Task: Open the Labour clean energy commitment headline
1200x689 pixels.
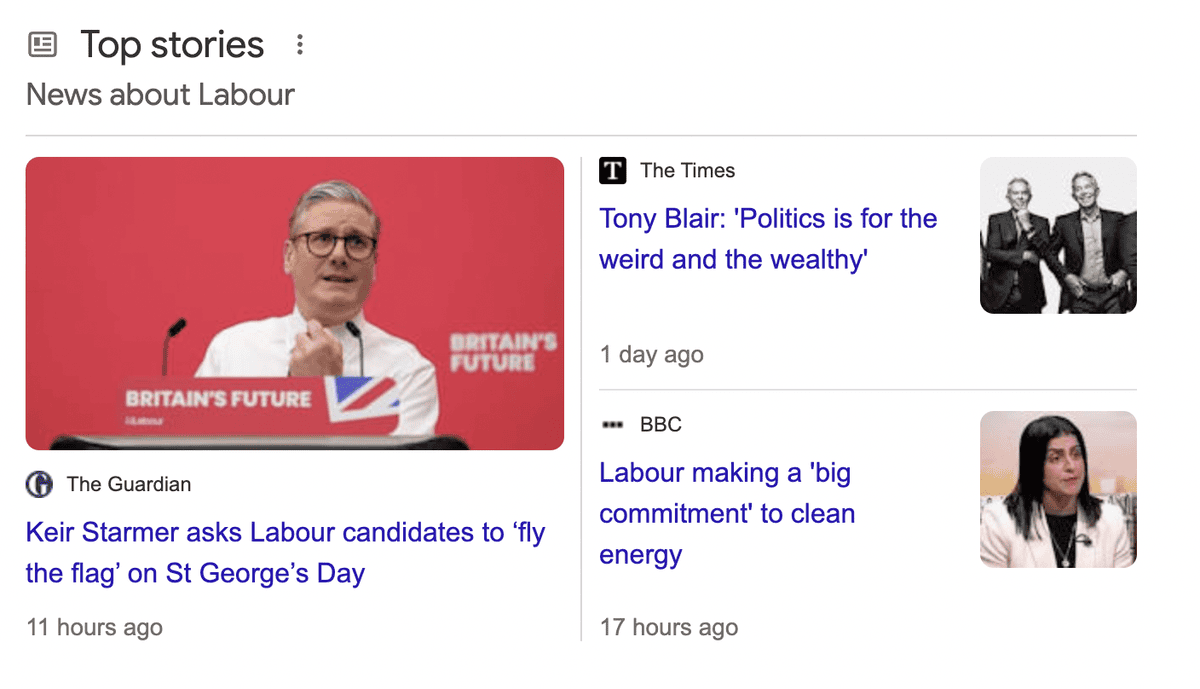Action: (727, 513)
